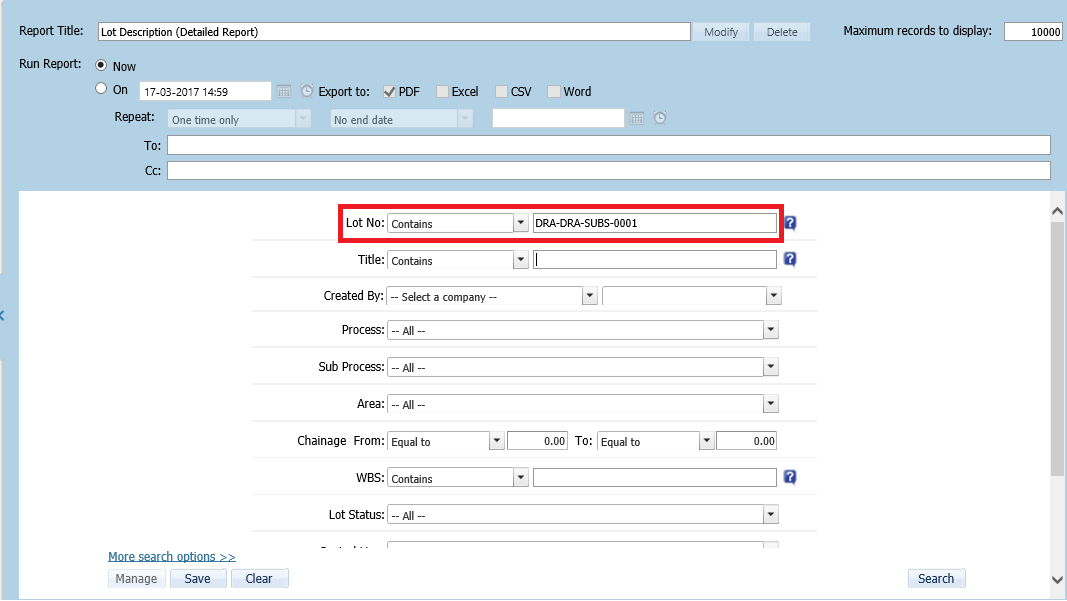Image resolution: width=1067 pixels, height=601 pixels.
Task: Select the On scheduled run option
Action: point(101,88)
